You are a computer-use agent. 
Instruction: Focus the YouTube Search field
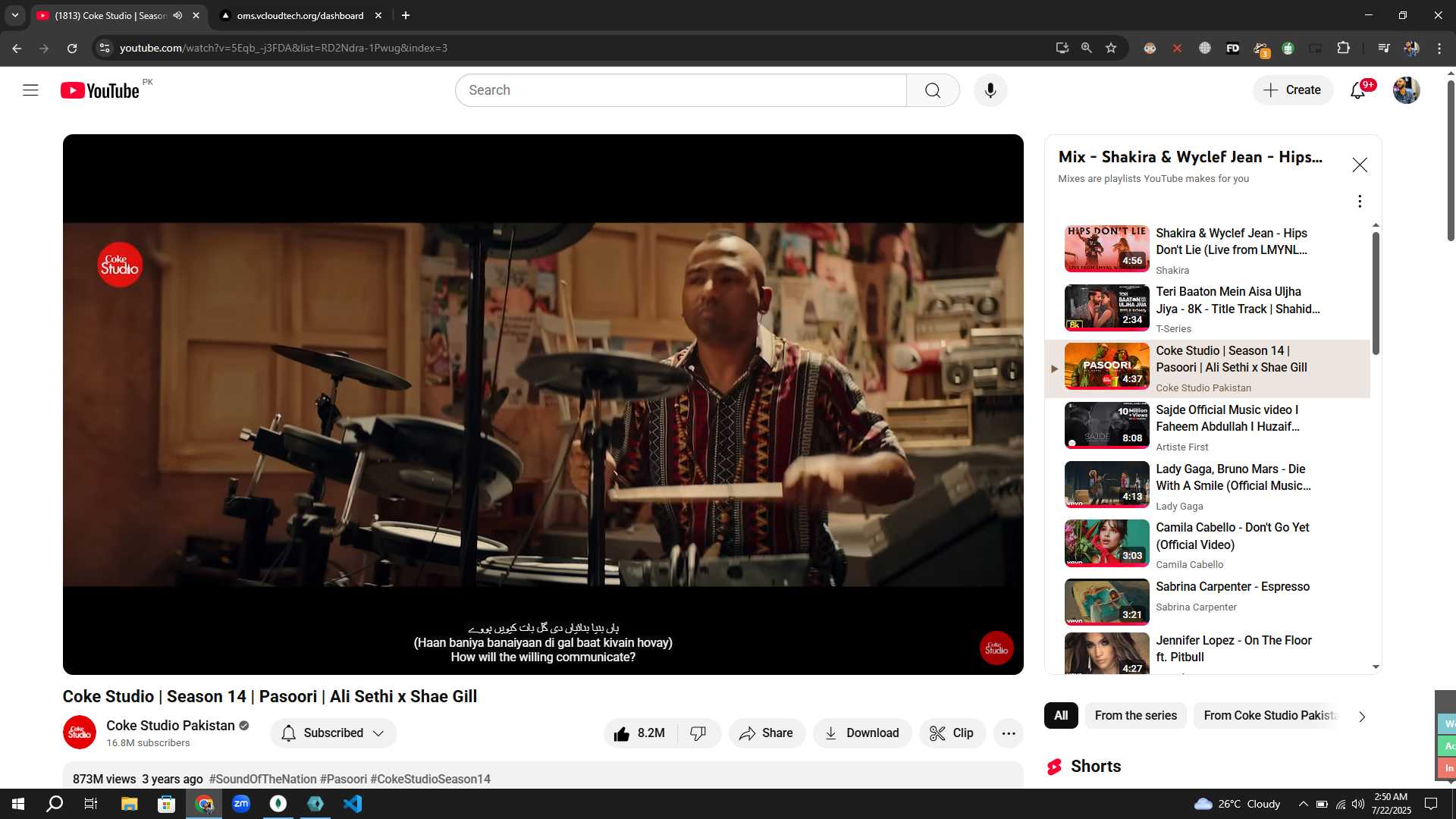tap(681, 90)
